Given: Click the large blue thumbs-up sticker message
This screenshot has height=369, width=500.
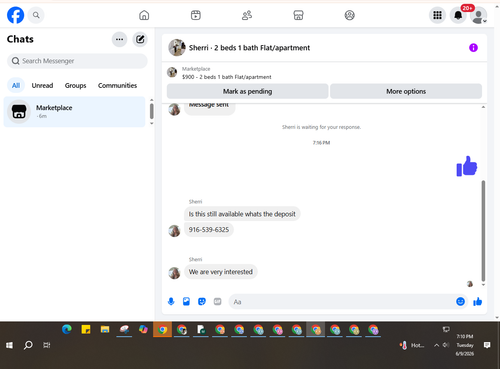Looking at the screenshot, I should (x=467, y=166).
